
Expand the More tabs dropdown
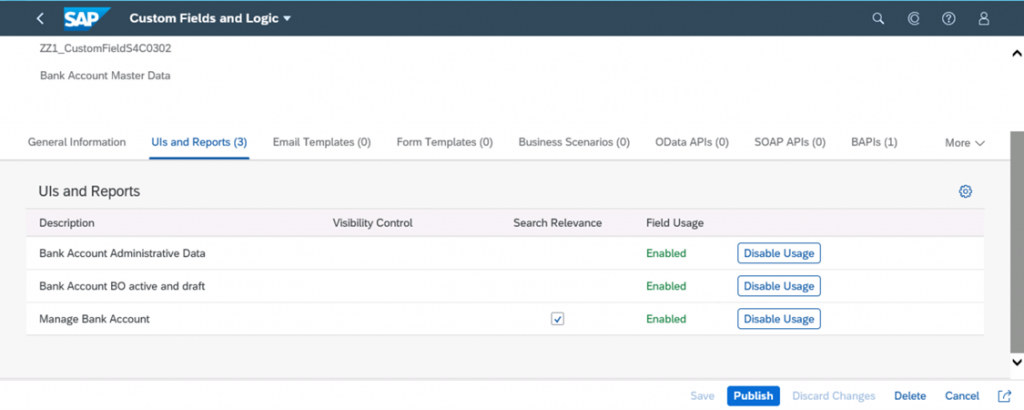965,143
